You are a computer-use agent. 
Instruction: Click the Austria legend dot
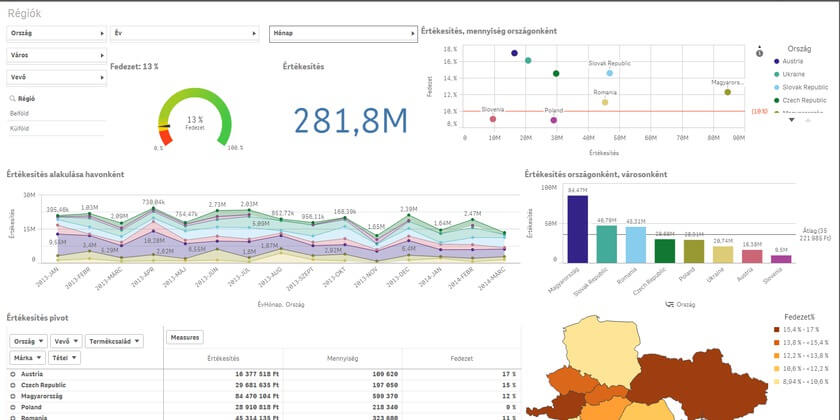tap(778, 62)
